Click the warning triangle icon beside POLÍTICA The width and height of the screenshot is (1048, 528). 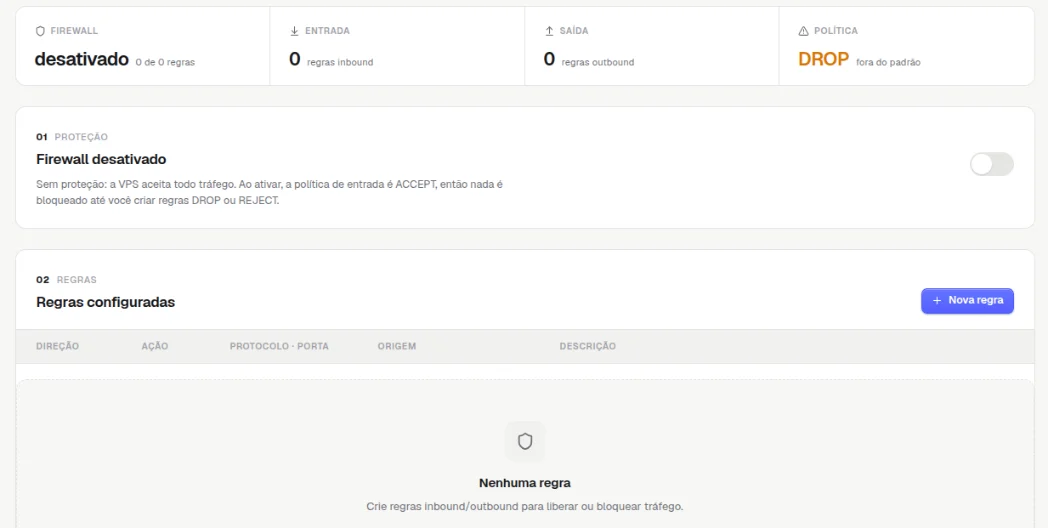pyautogui.click(x=803, y=31)
